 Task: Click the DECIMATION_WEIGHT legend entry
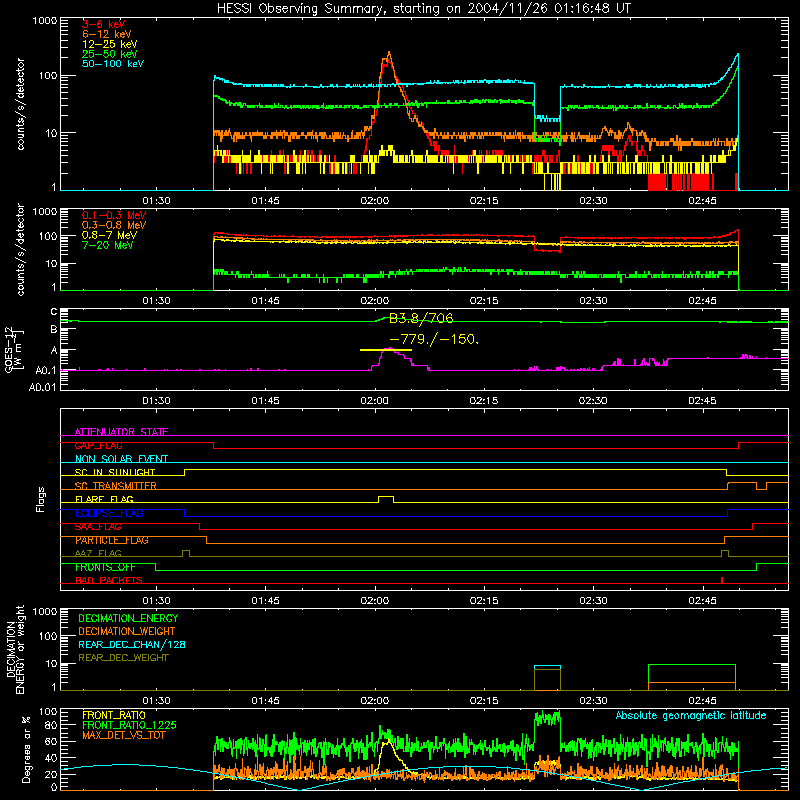click(x=127, y=631)
